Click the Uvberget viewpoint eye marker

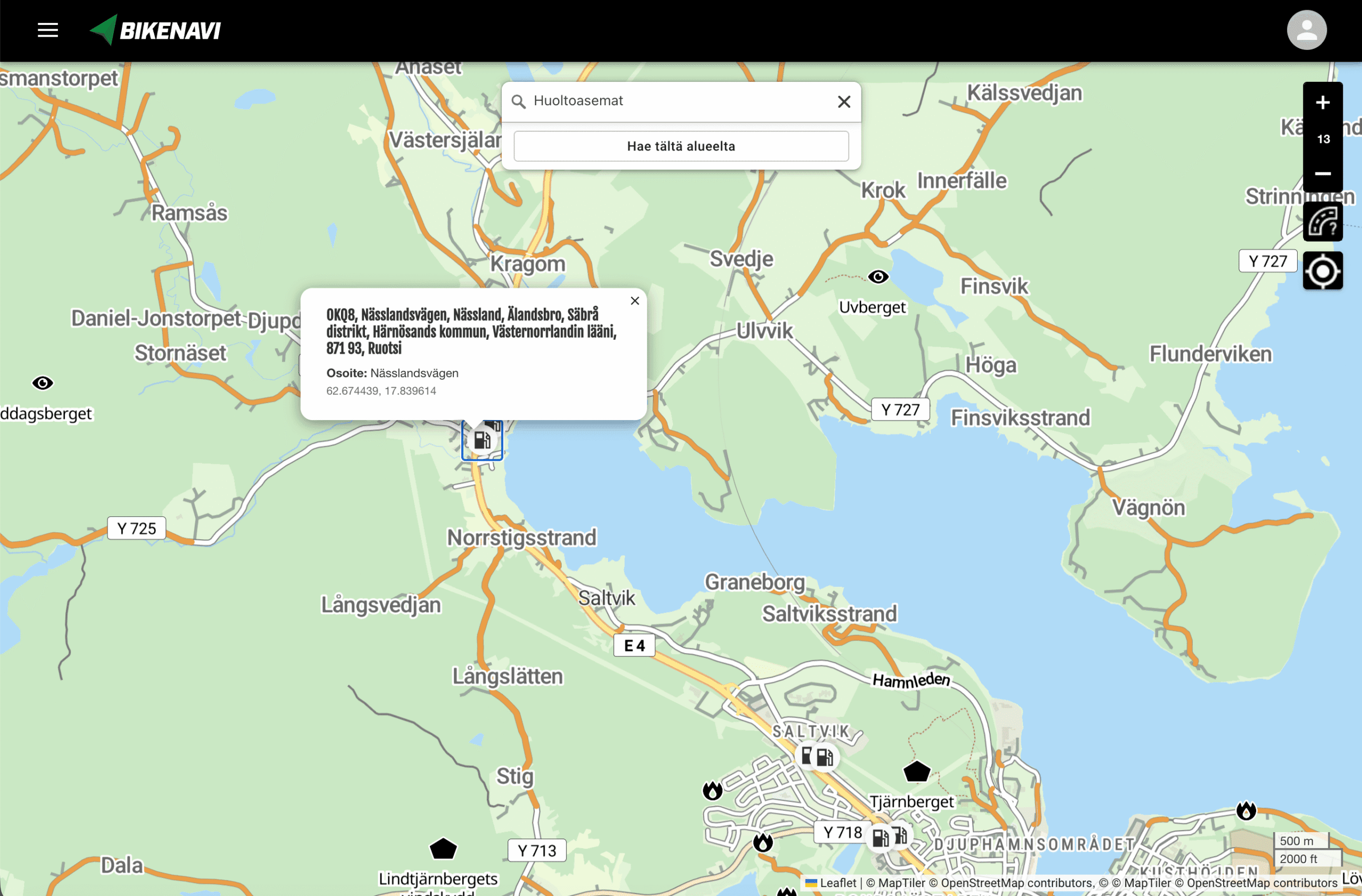878,278
